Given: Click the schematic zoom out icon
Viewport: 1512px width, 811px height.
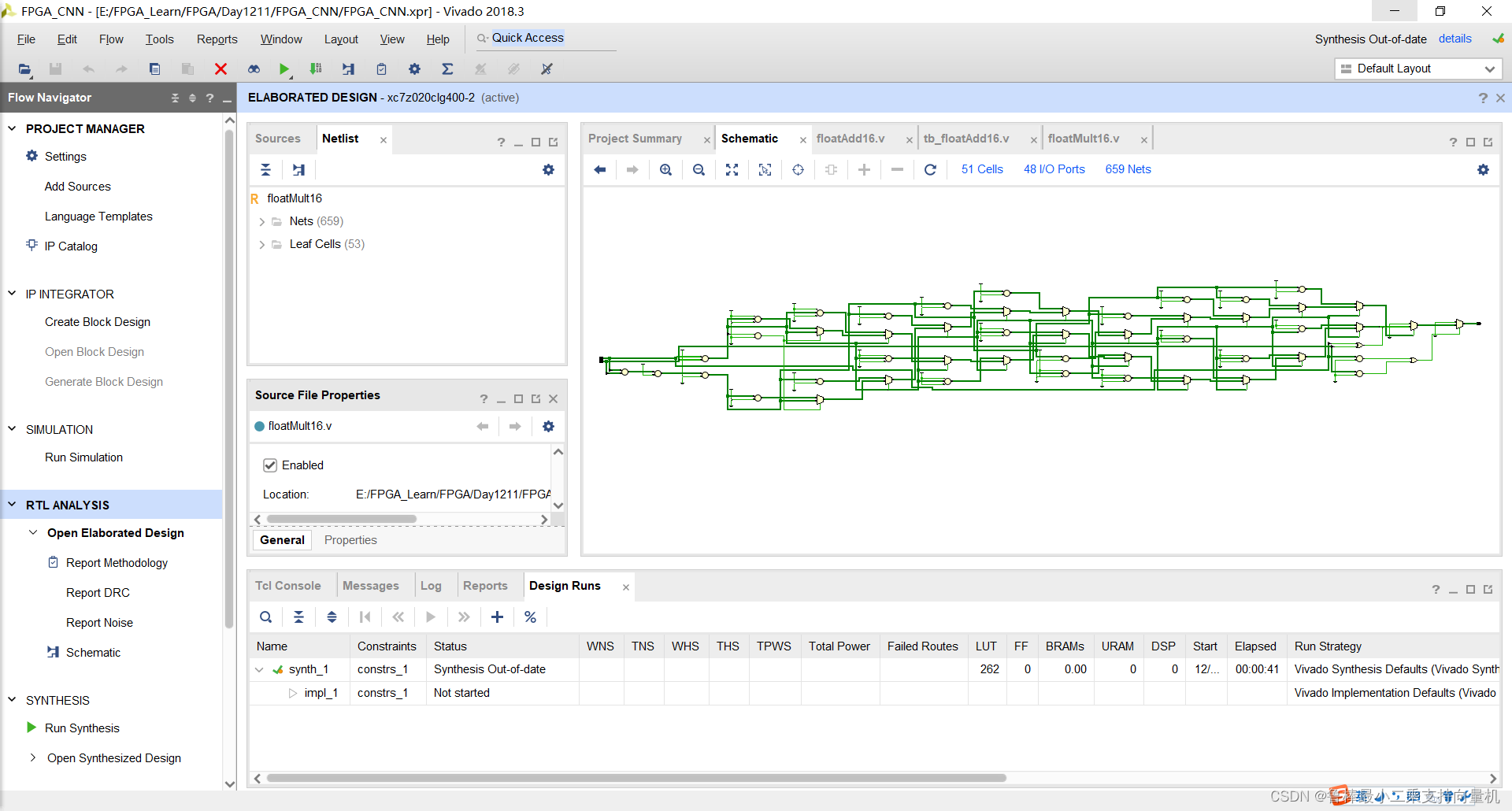Looking at the screenshot, I should coord(699,169).
